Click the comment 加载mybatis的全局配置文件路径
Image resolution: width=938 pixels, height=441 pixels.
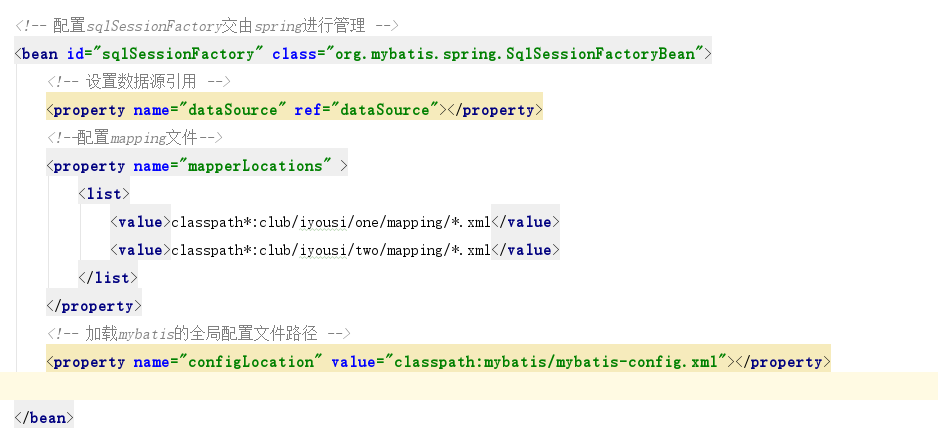[x=199, y=334]
